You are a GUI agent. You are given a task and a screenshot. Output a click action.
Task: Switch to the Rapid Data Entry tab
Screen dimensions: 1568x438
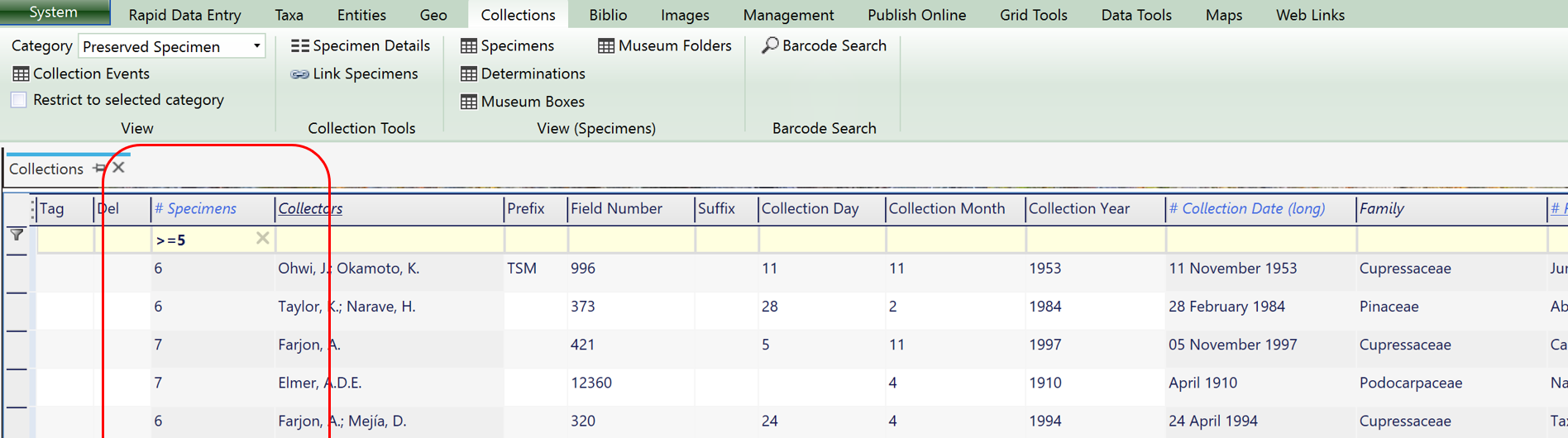[184, 15]
